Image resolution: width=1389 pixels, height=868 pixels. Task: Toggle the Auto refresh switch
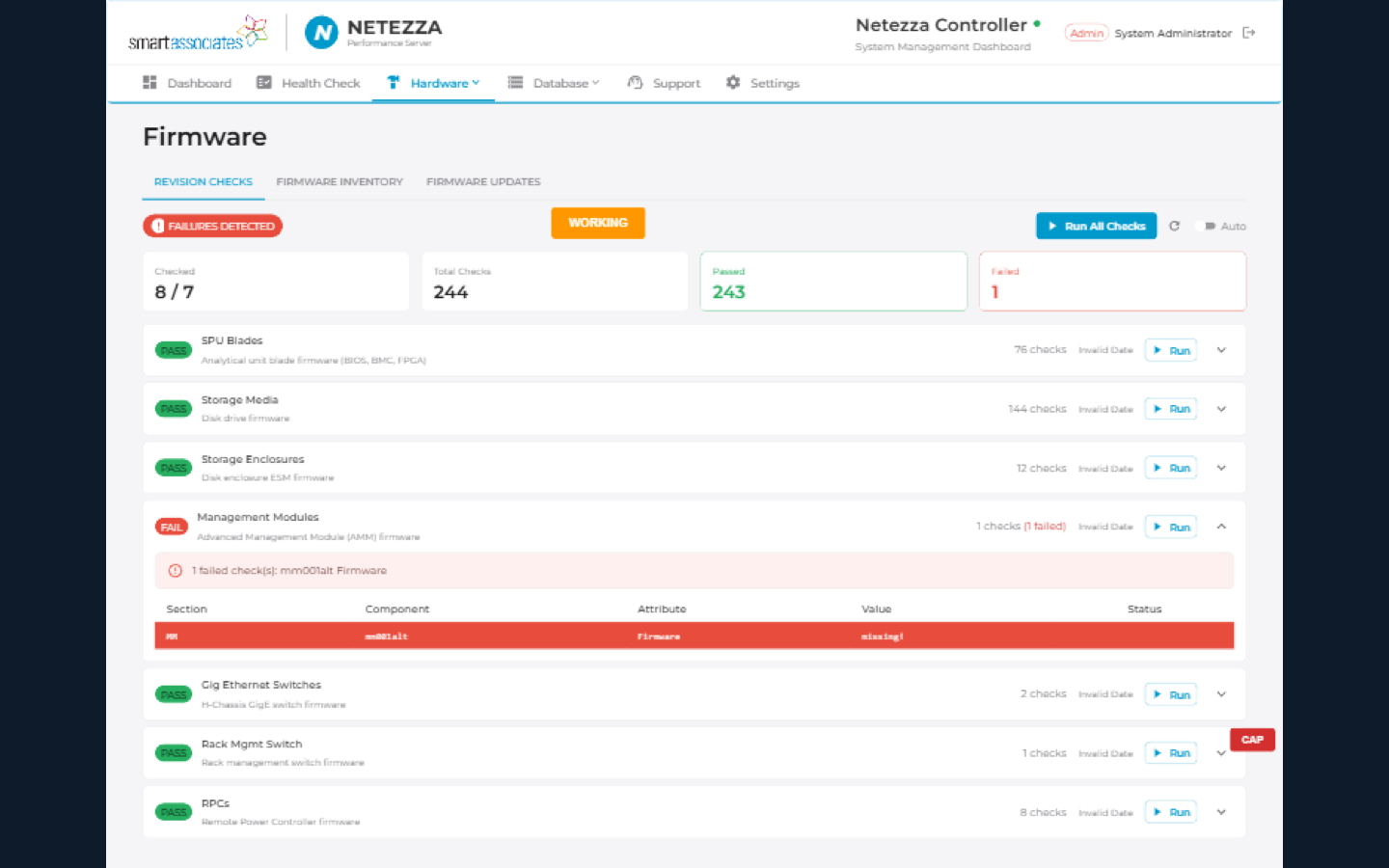pyautogui.click(x=1209, y=227)
